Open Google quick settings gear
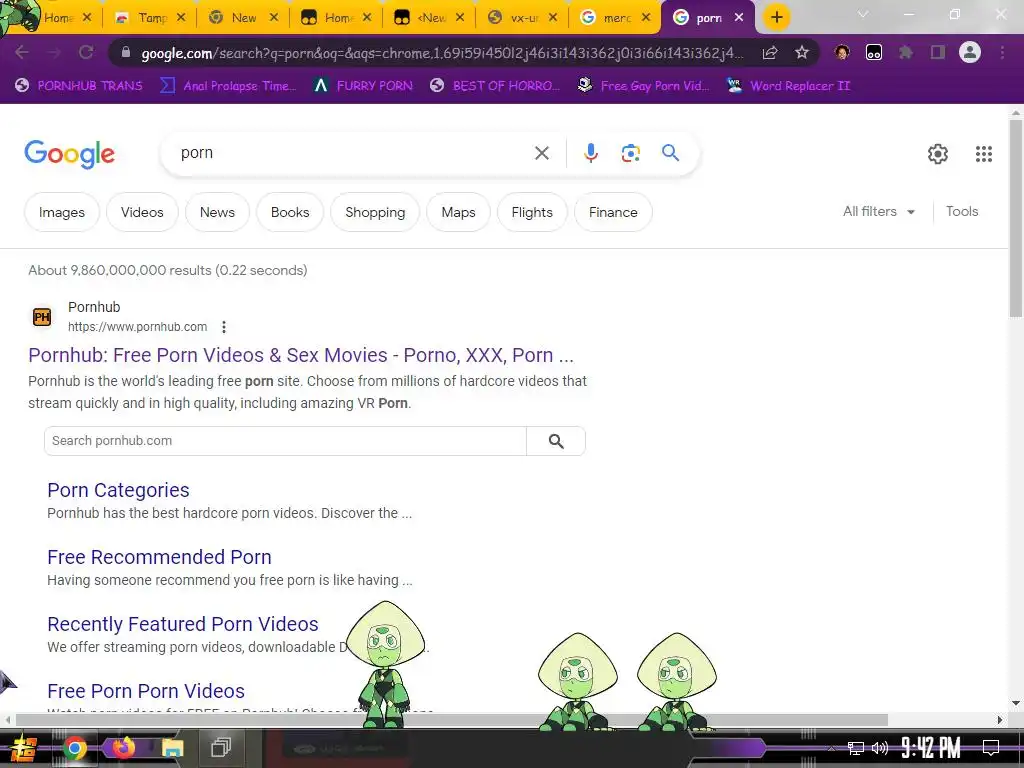The image size is (1024, 768). (938, 154)
